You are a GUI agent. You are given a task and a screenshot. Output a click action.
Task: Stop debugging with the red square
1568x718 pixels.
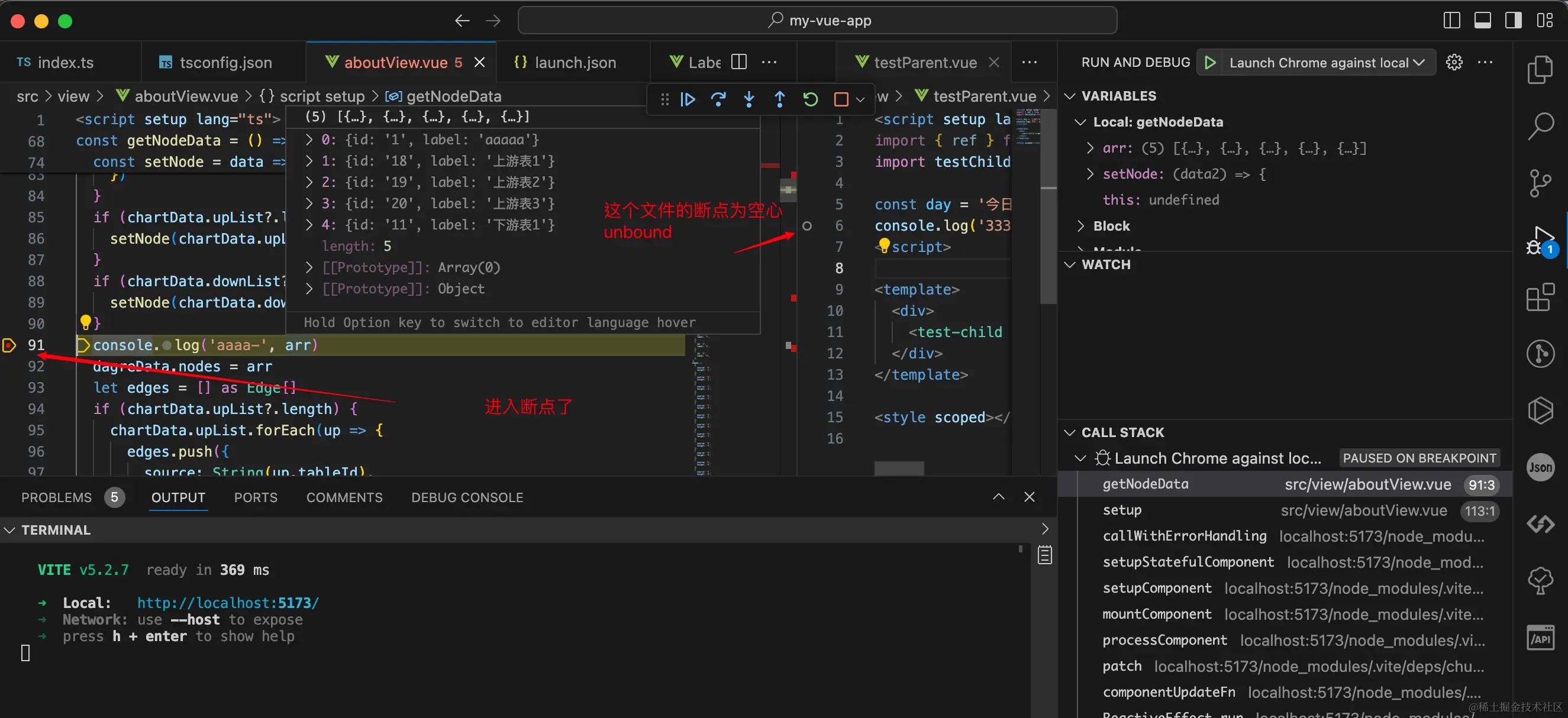841,99
